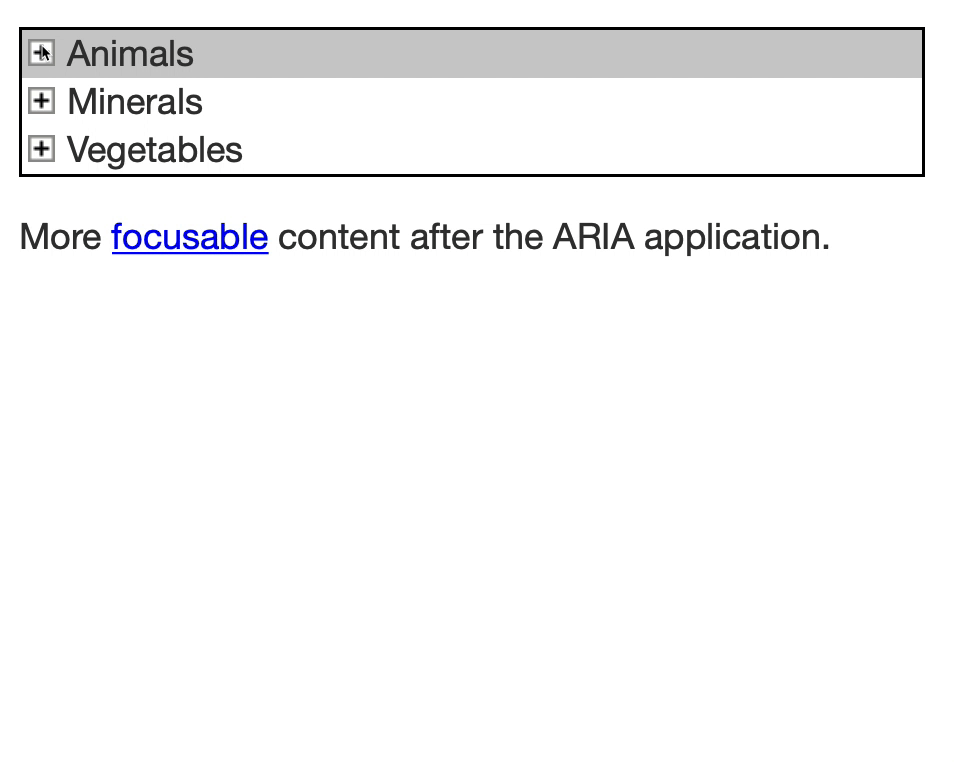Click the word "More" before the link
The image size is (954, 764).
point(60,237)
